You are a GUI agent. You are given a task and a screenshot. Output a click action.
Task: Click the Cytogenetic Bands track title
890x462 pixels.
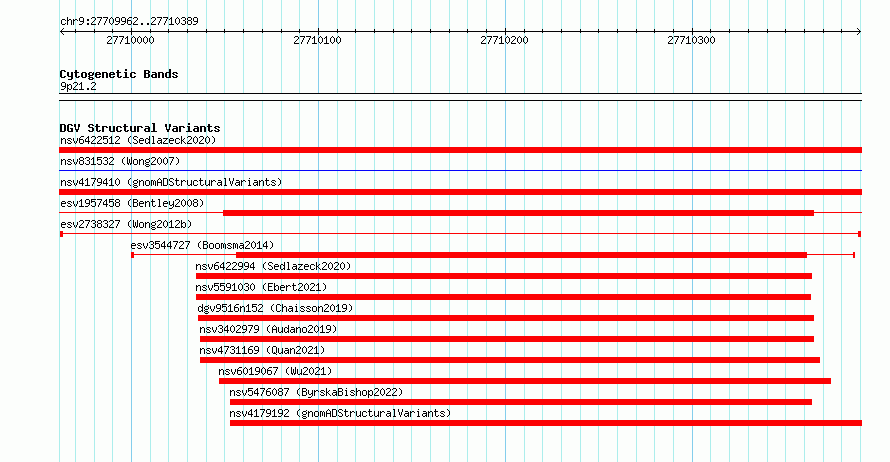click(x=119, y=74)
